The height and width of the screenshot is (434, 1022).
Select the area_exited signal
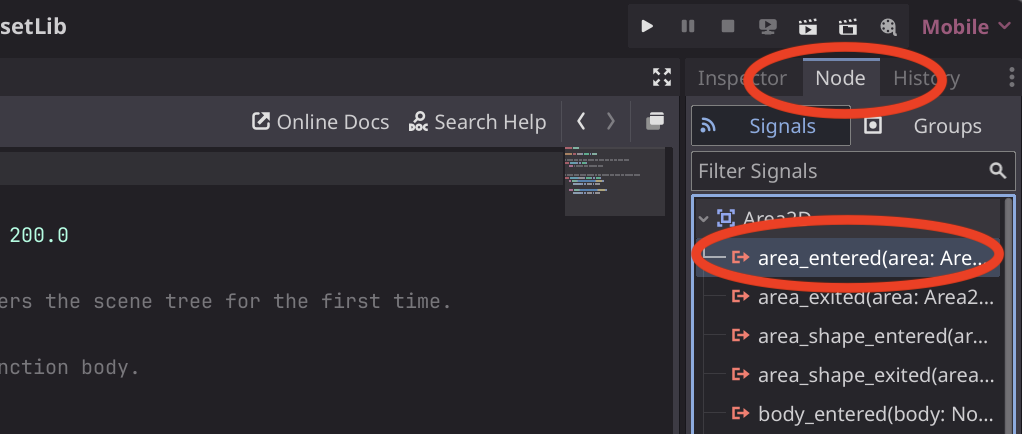[874, 297]
